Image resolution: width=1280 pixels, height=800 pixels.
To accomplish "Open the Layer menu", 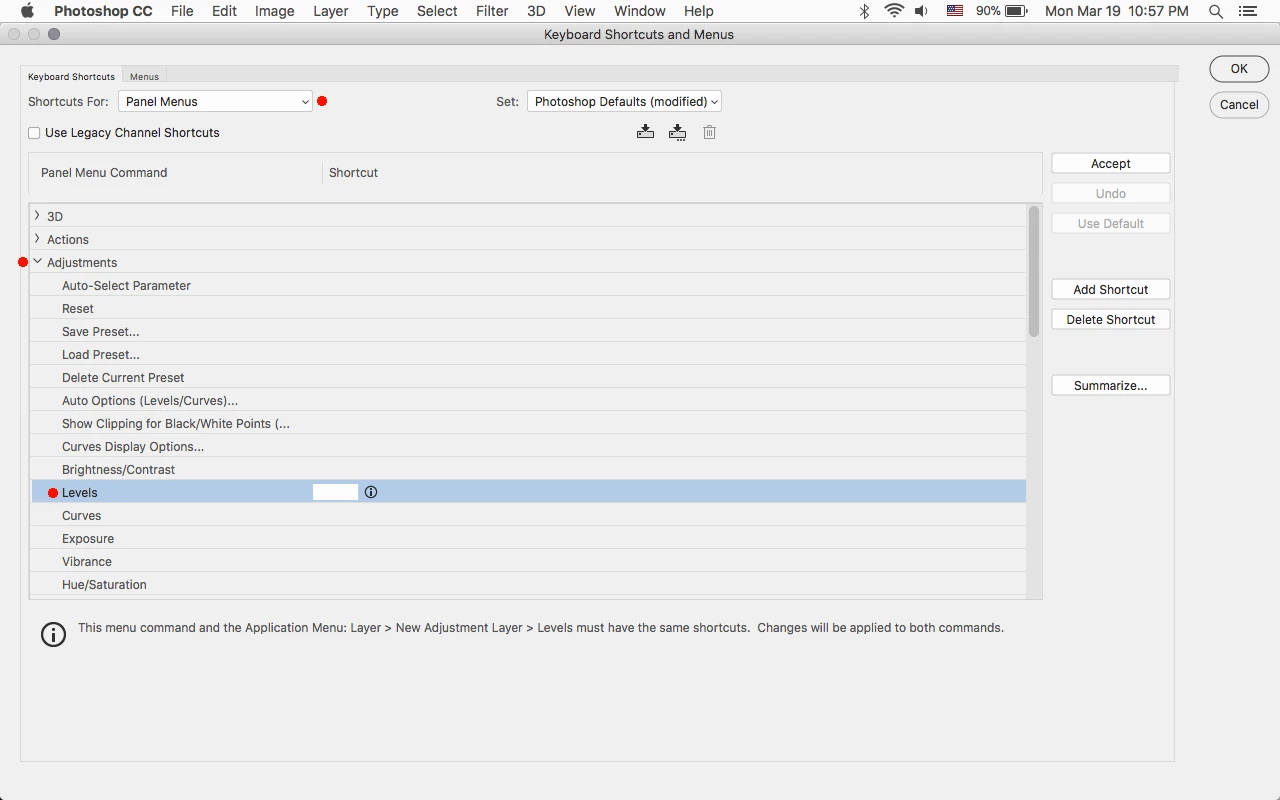I will click(330, 11).
